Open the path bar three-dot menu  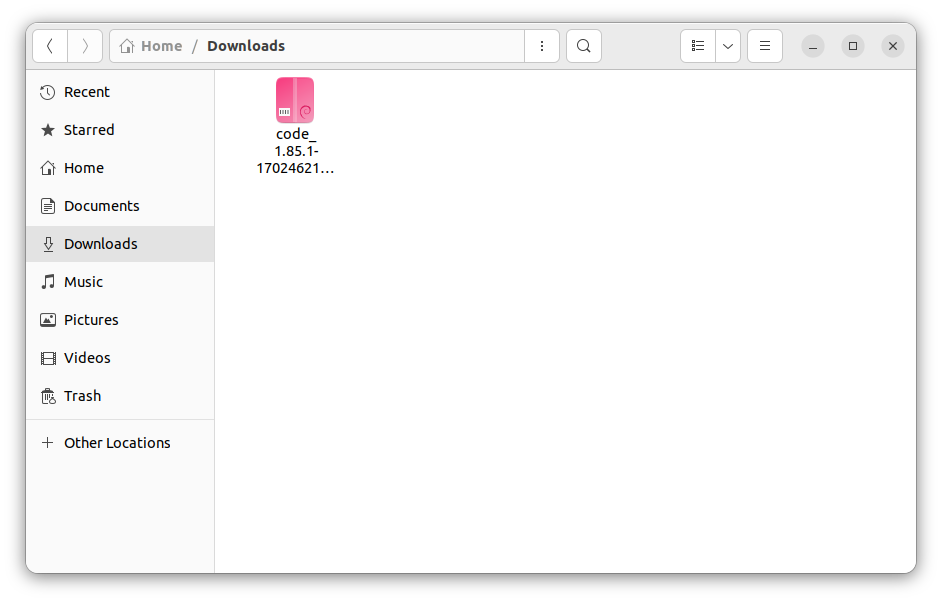(542, 46)
